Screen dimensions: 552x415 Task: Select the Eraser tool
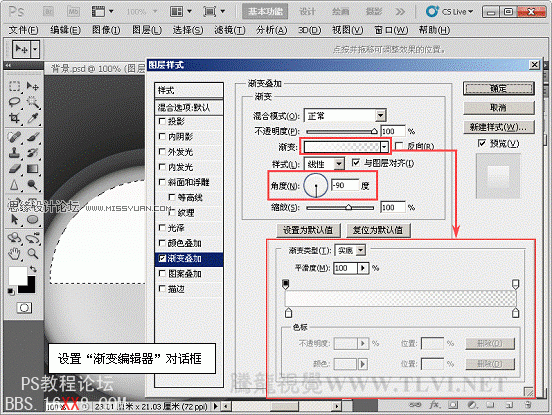[14, 169]
